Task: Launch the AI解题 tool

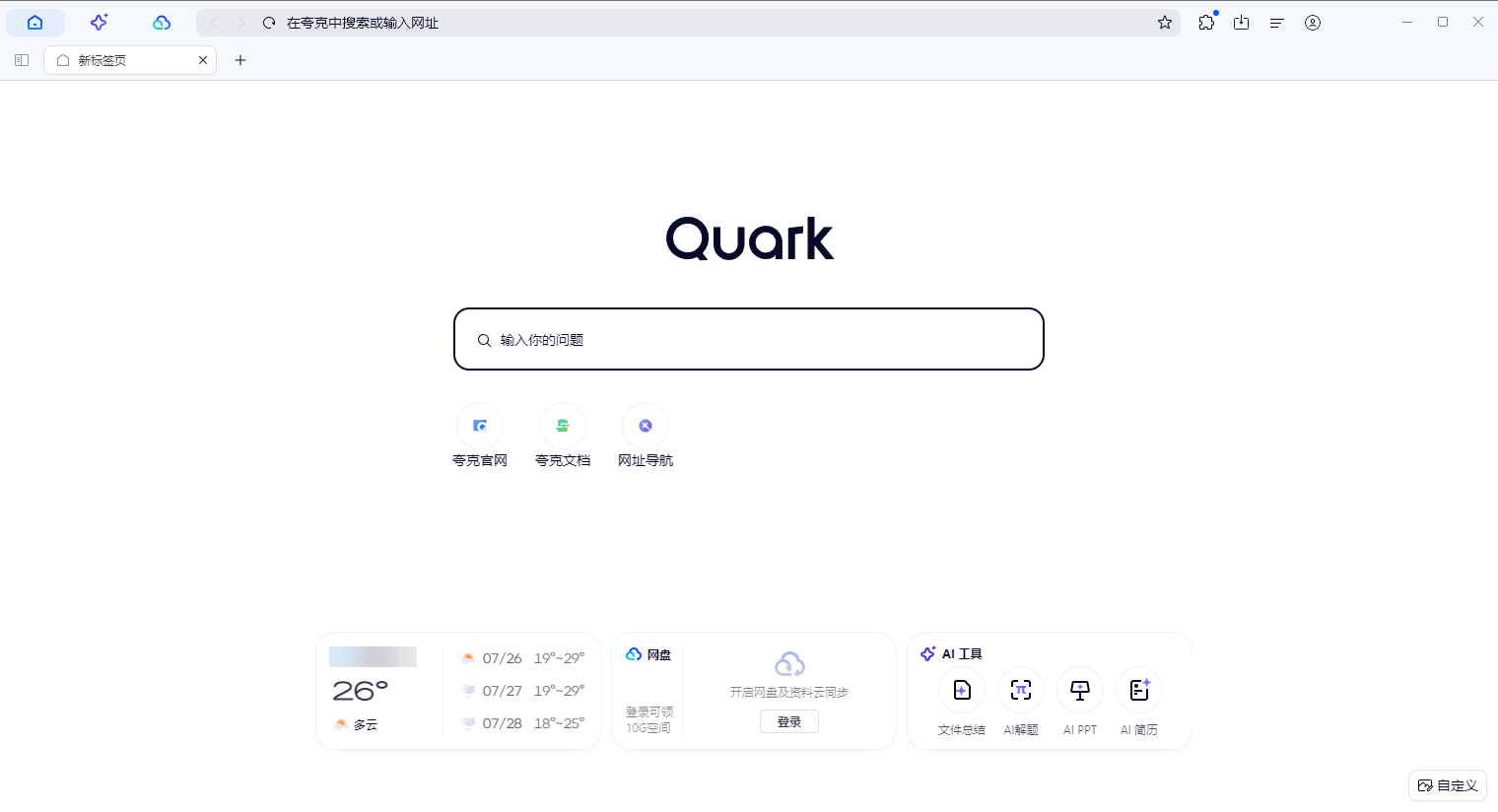Action: (1021, 702)
